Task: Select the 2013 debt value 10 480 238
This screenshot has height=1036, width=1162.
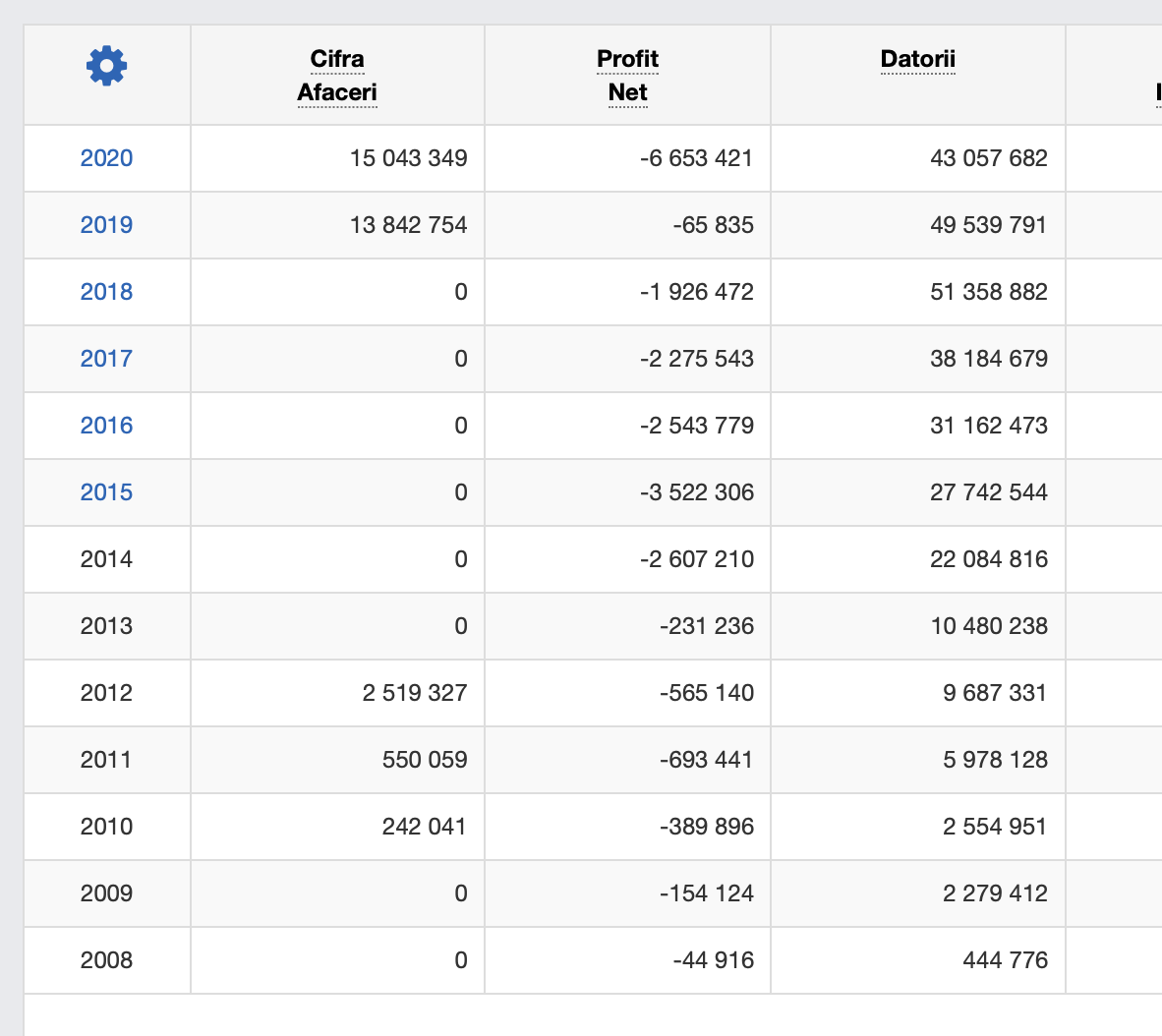Action: pyautogui.click(x=988, y=626)
